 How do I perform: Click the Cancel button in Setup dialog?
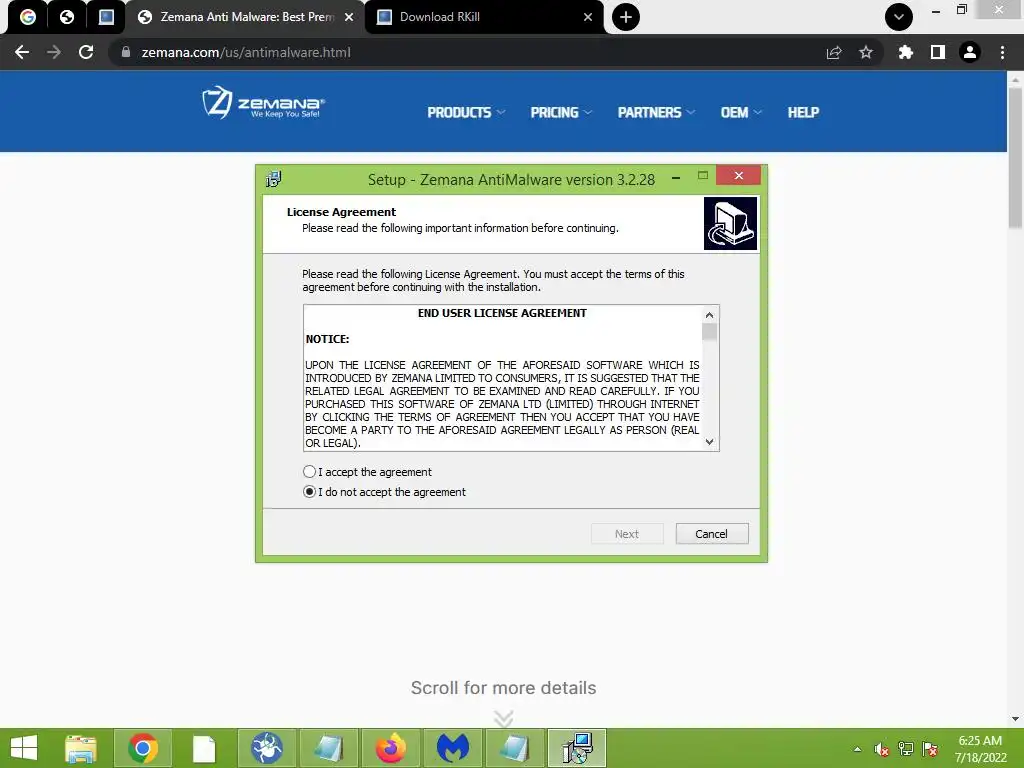tap(712, 534)
